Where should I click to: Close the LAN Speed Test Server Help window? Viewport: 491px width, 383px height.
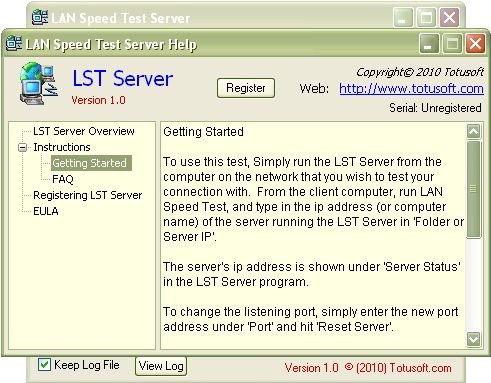point(475,44)
